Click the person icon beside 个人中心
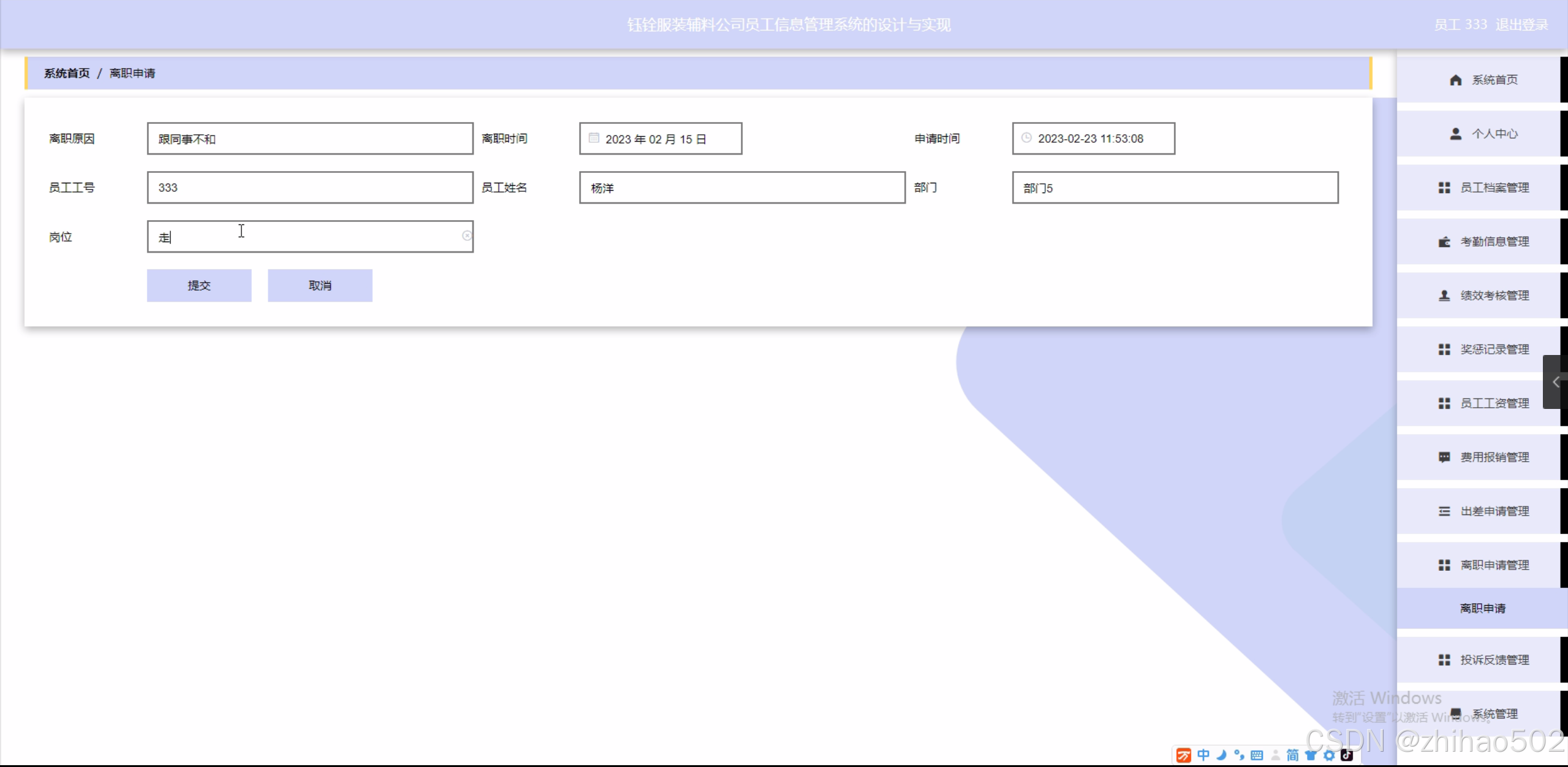This screenshot has height=767, width=1568. (x=1456, y=134)
